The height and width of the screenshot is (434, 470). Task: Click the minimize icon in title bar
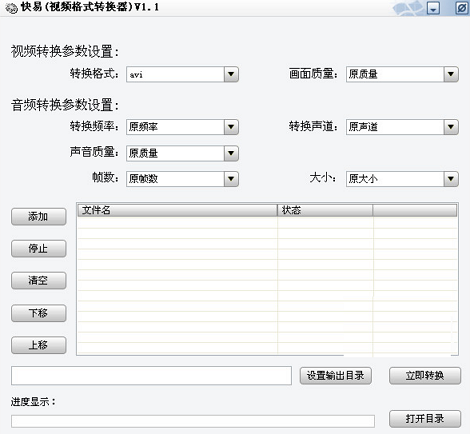click(433, 8)
